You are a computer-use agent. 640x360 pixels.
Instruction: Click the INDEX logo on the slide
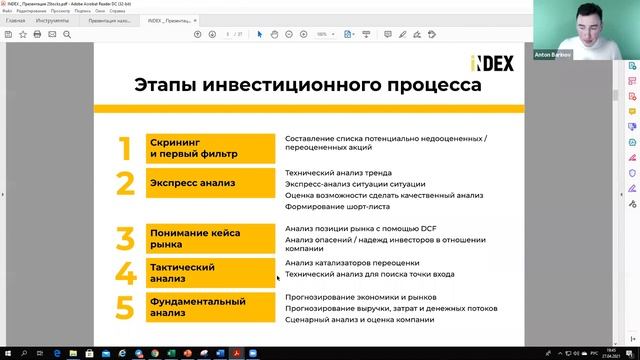point(492,64)
